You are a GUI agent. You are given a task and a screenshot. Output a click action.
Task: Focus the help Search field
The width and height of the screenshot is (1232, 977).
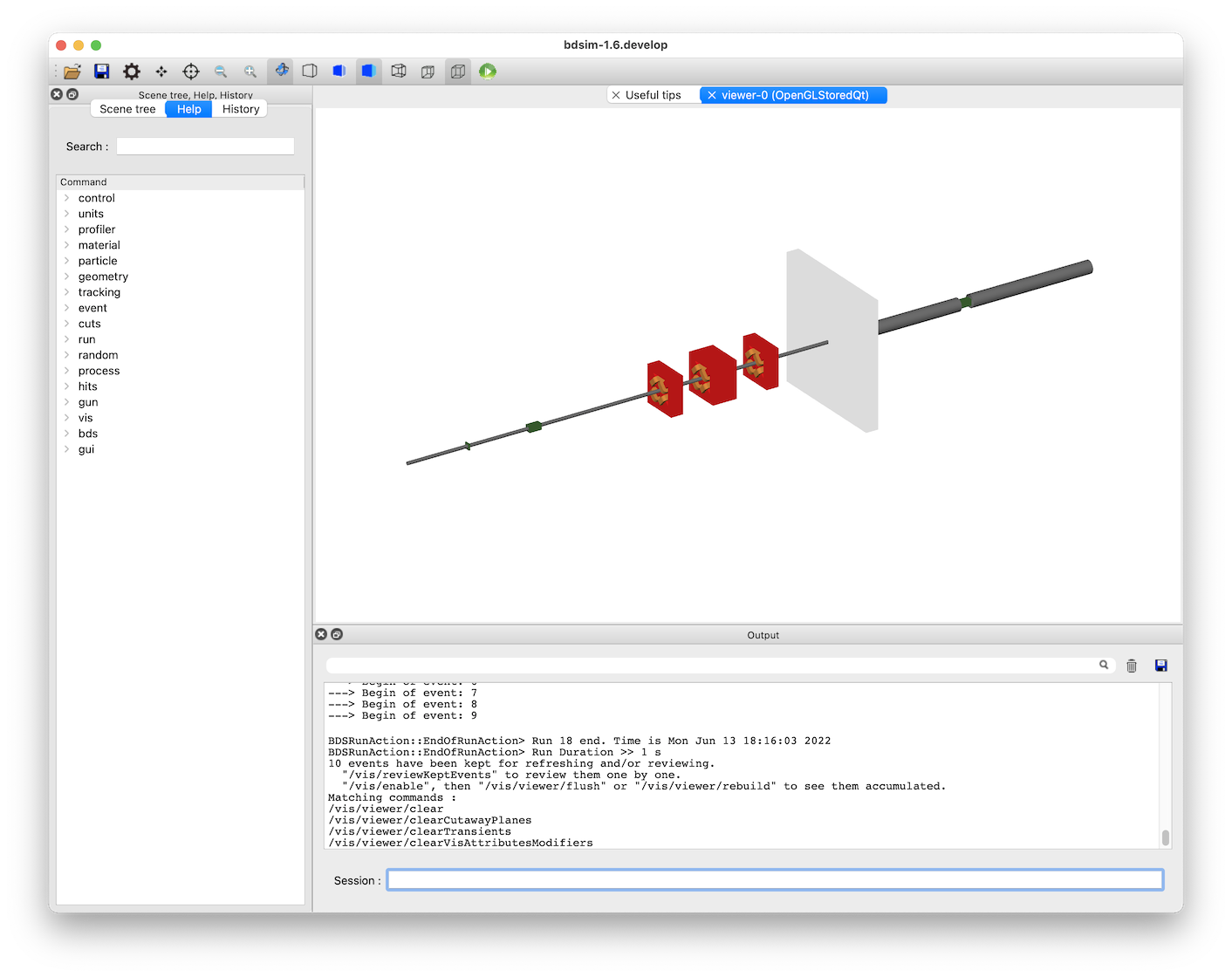205,147
